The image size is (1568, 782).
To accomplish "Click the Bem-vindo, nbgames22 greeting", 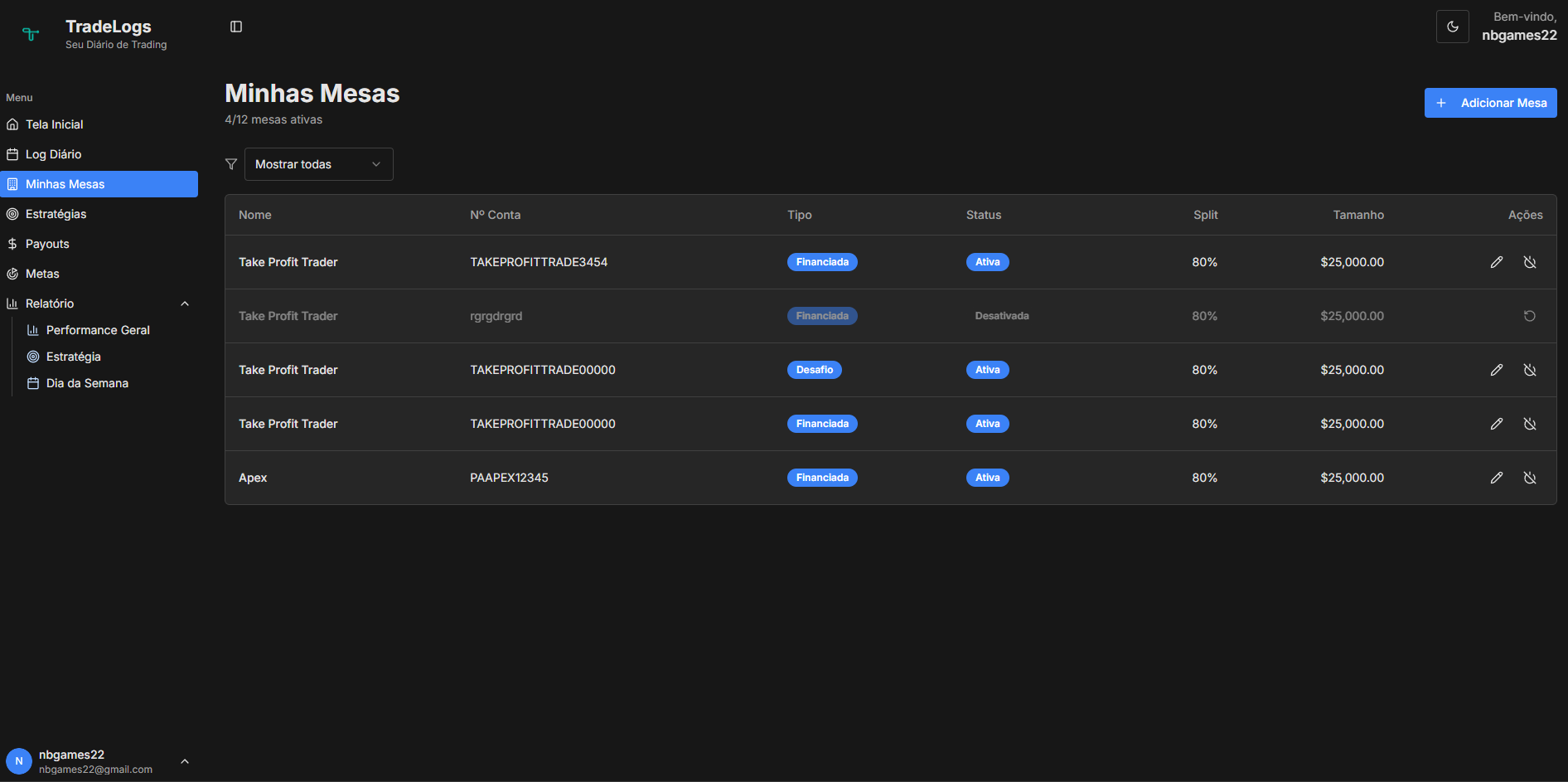I will (x=1519, y=27).
